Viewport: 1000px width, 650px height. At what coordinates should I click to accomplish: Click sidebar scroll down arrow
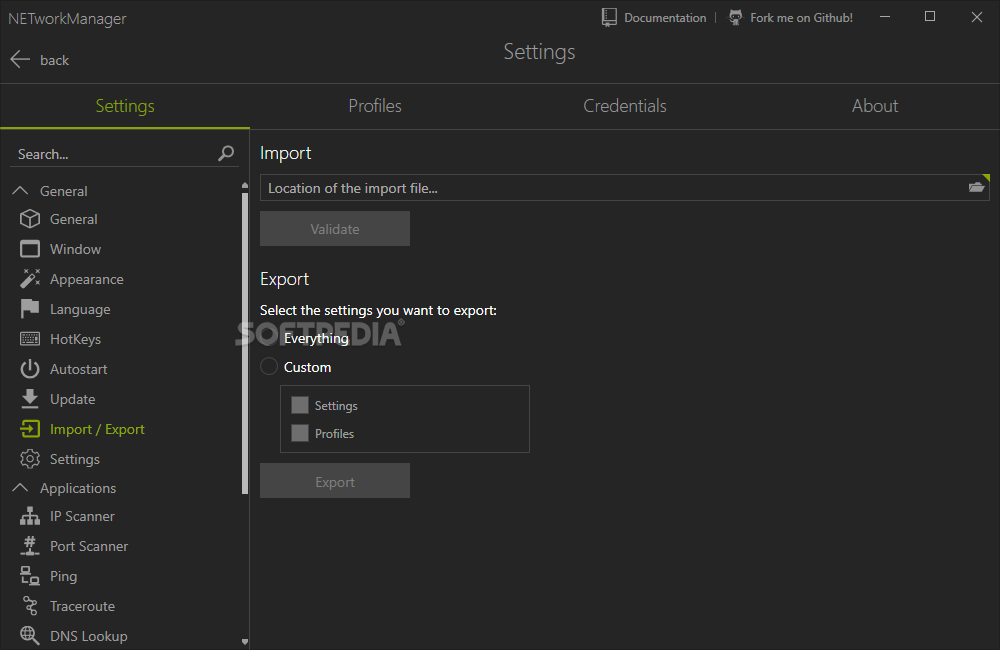245,642
